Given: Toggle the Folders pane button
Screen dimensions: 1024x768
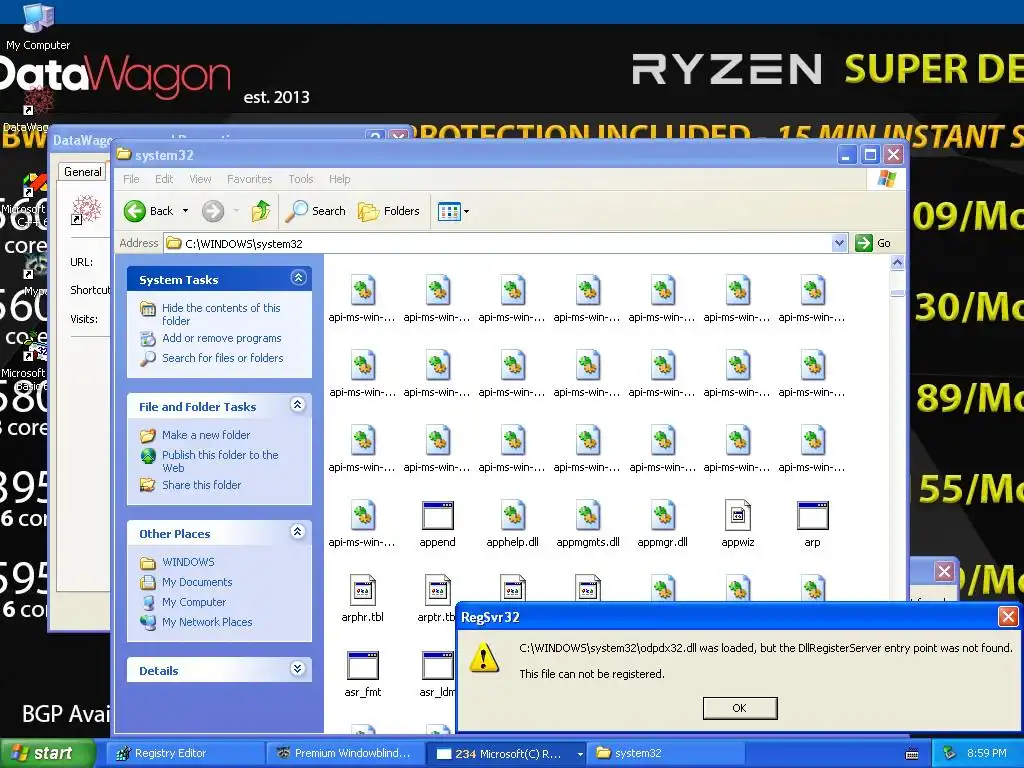Looking at the screenshot, I should tap(389, 211).
